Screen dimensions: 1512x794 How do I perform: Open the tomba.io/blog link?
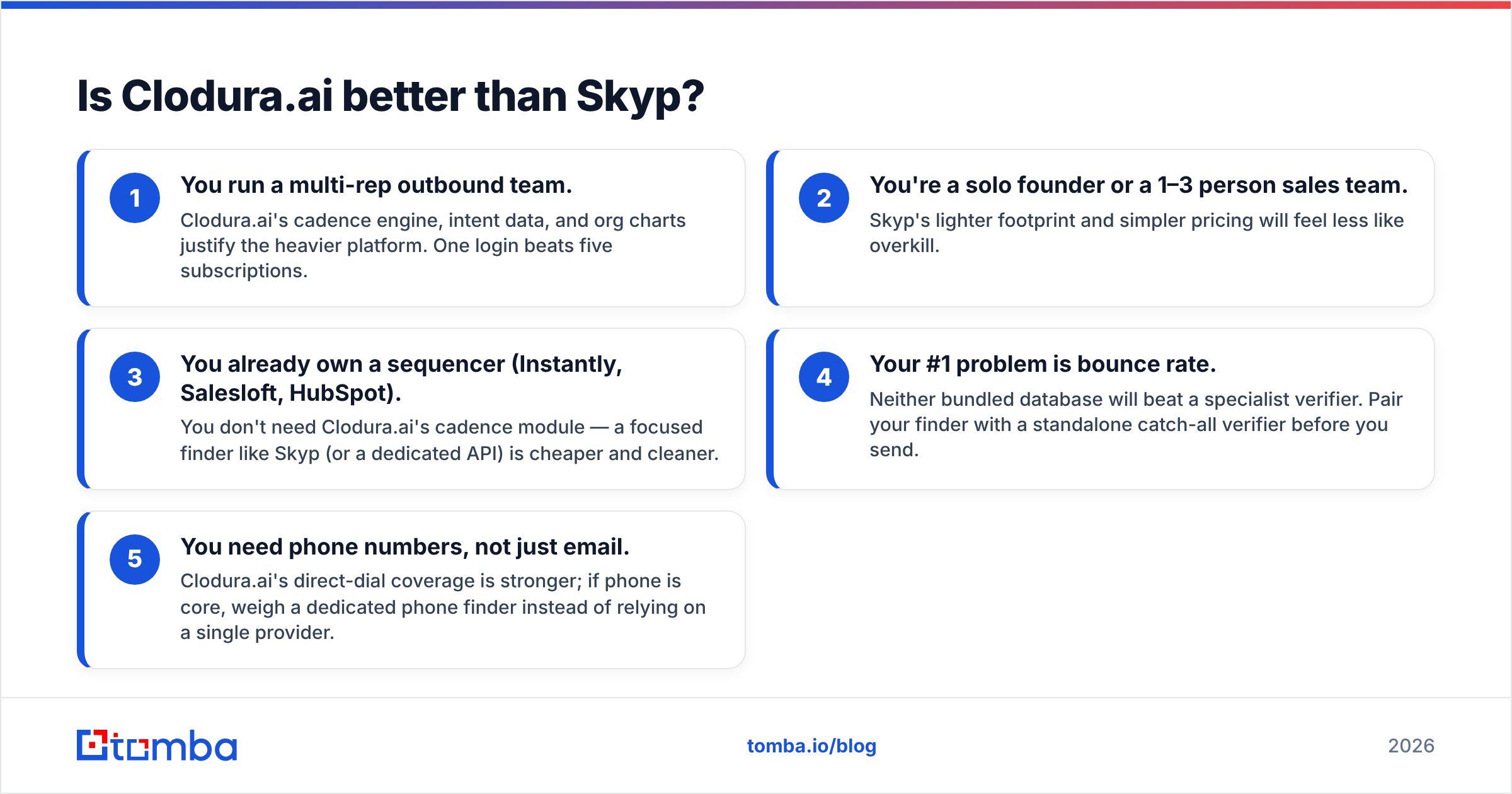click(x=811, y=746)
